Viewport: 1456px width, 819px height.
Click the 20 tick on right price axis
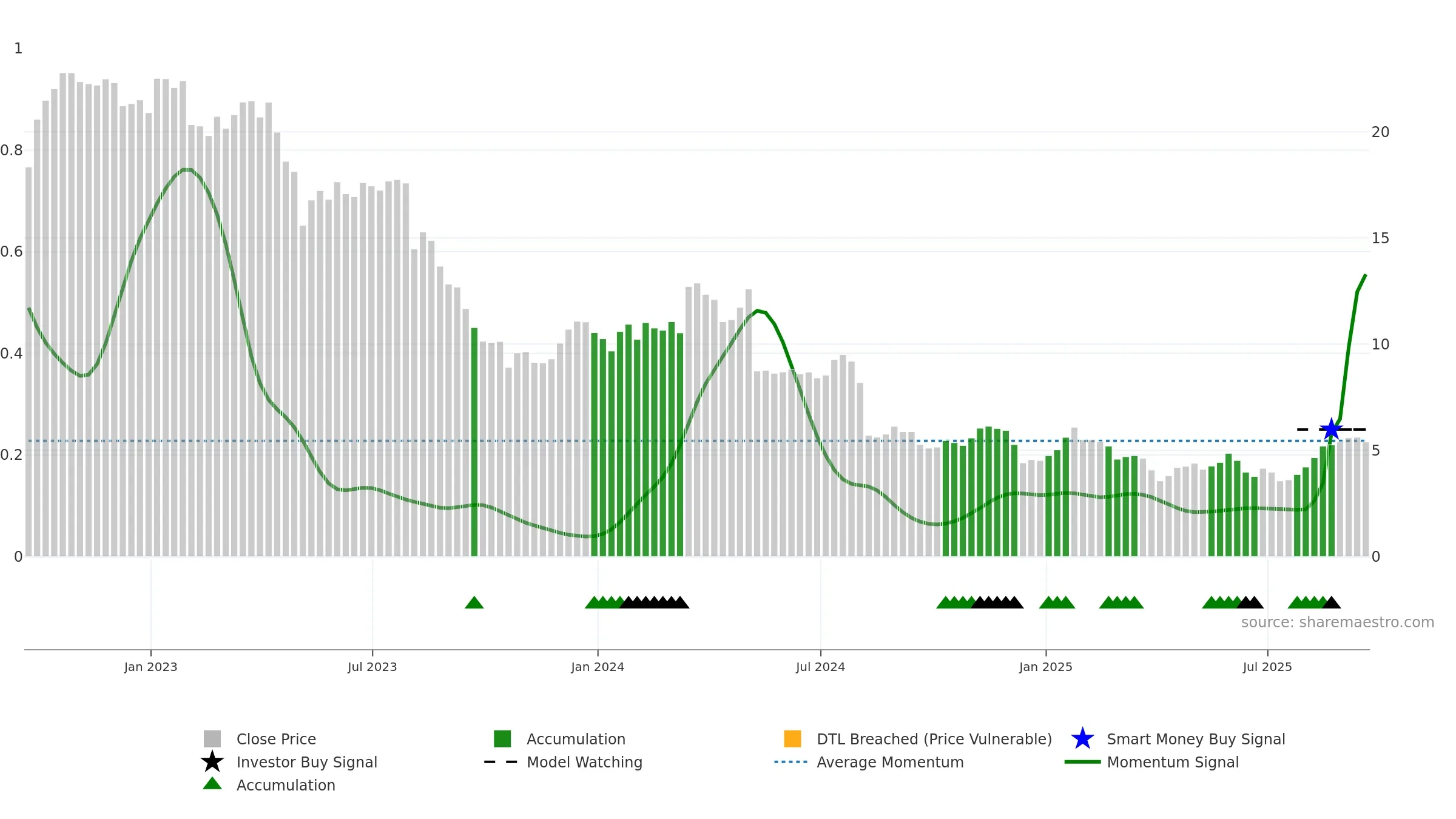point(1380,132)
